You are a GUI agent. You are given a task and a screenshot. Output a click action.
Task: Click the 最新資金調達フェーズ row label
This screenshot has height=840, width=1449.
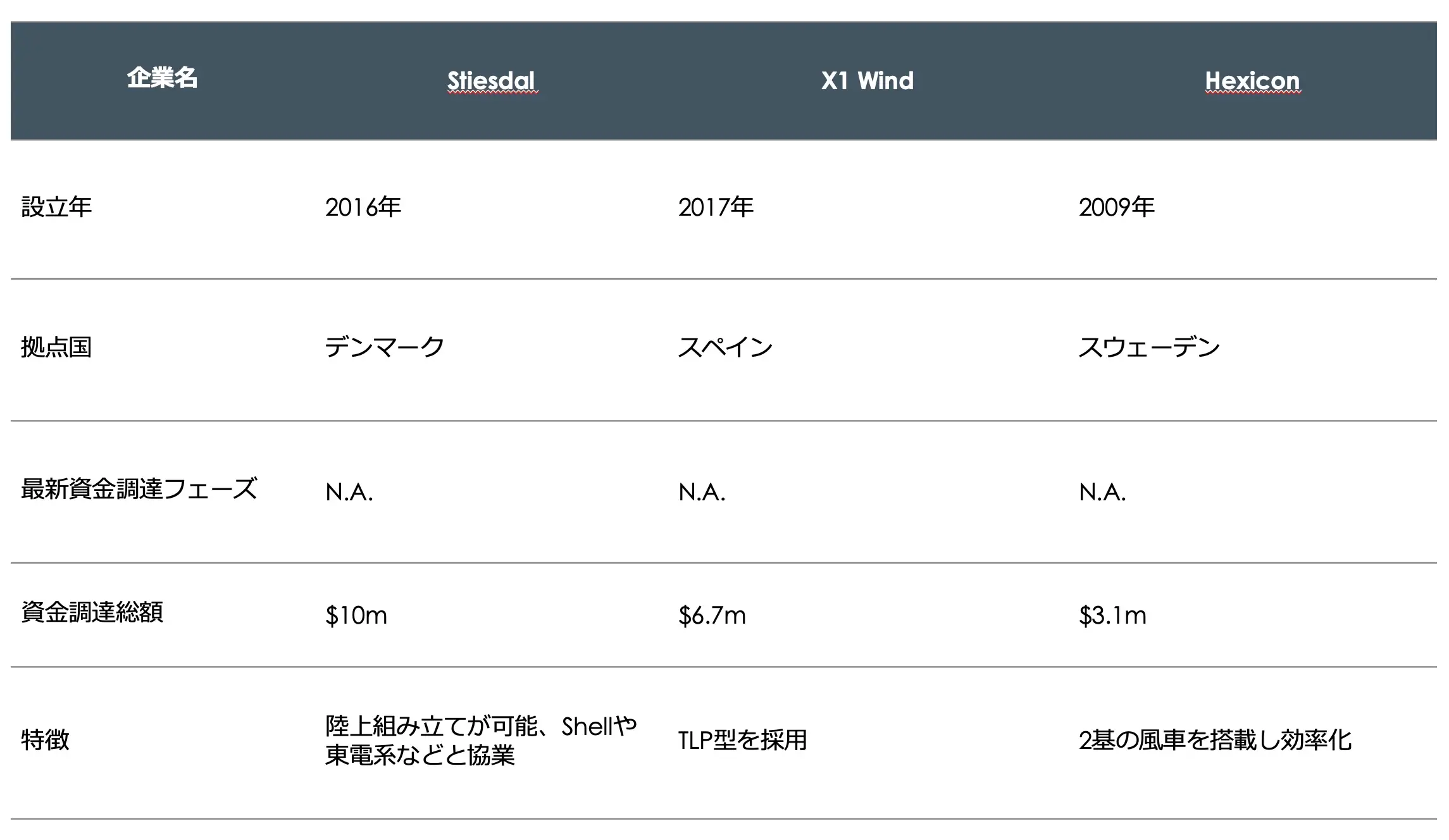[139, 489]
